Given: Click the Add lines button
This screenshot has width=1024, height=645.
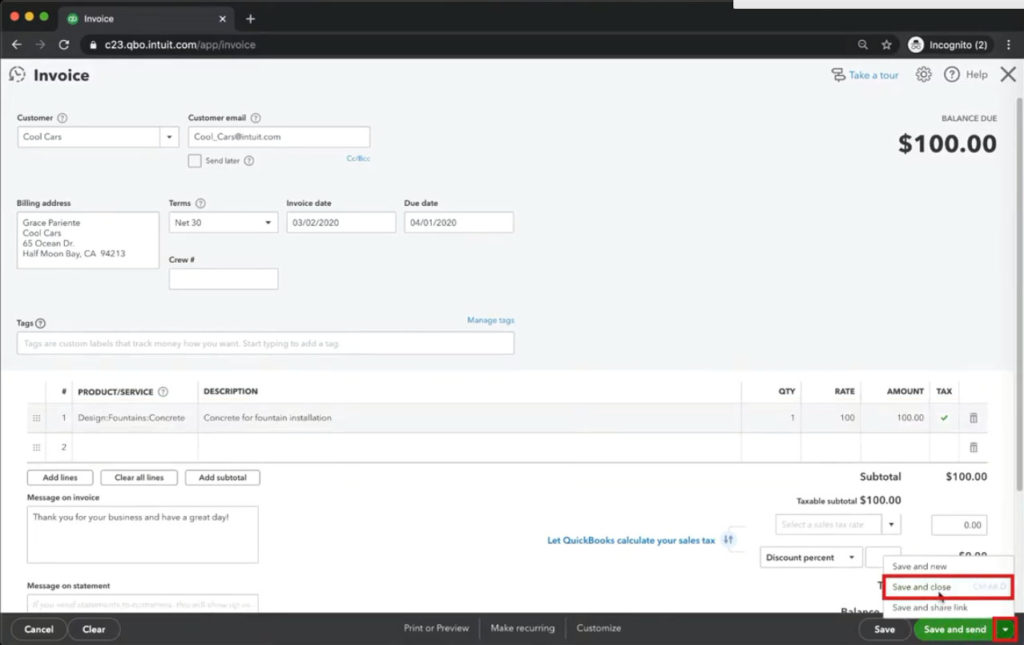Looking at the screenshot, I should click(60, 477).
